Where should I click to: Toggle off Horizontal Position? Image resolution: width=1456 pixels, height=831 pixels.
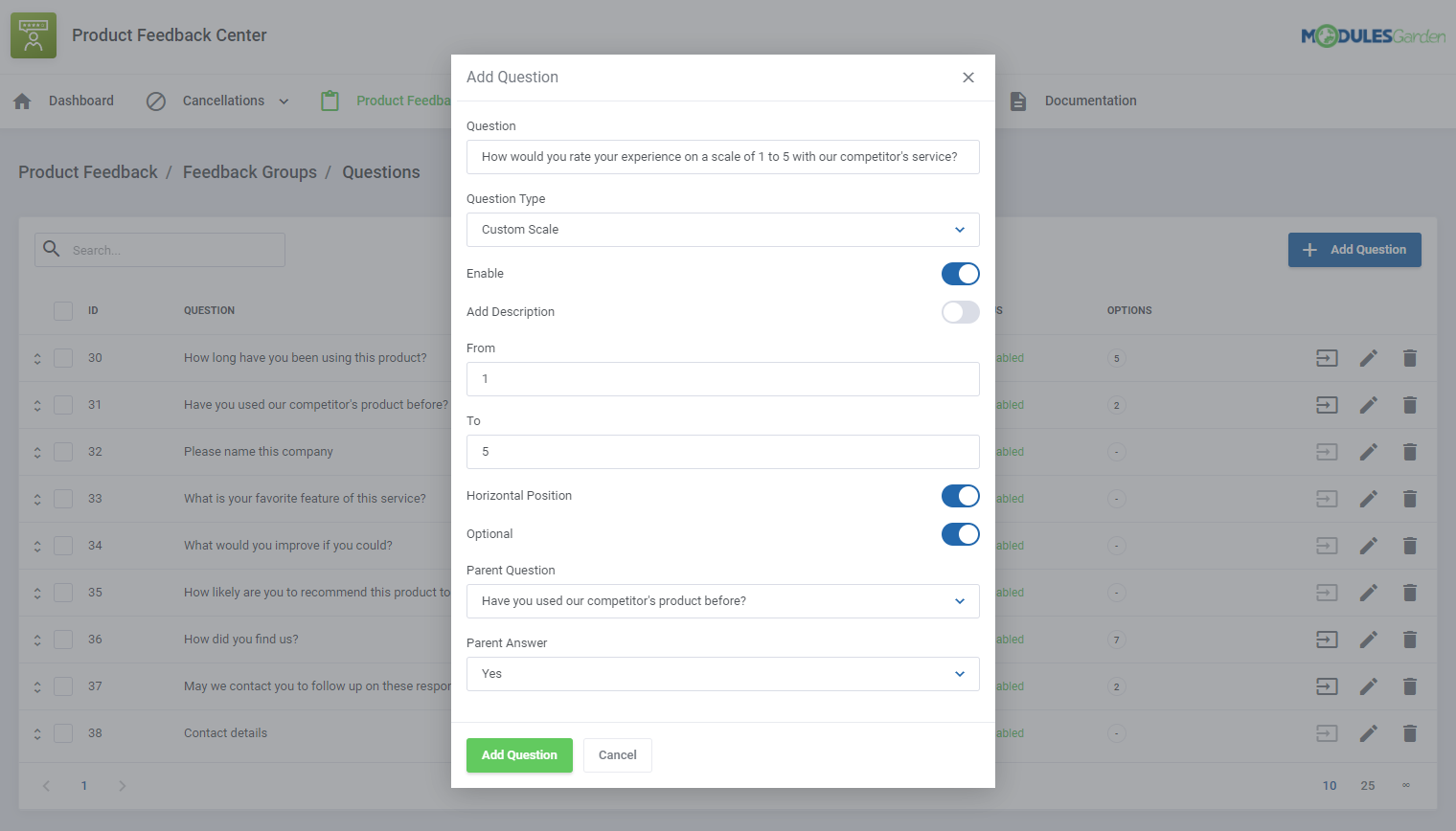(x=960, y=496)
